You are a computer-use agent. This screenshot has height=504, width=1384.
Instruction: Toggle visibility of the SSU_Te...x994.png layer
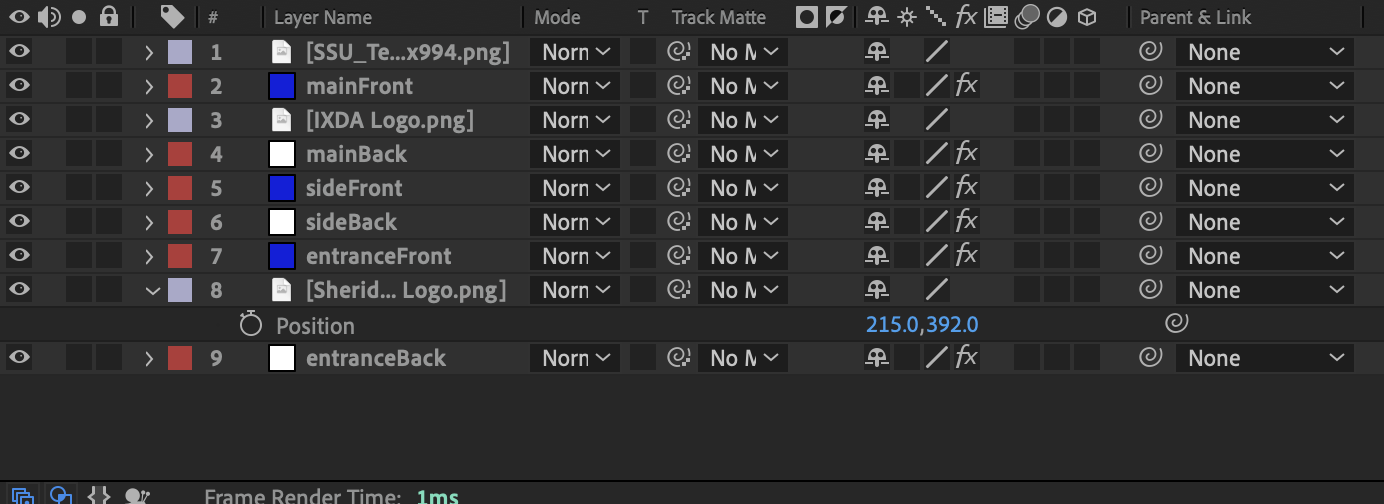tap(19, 52)
